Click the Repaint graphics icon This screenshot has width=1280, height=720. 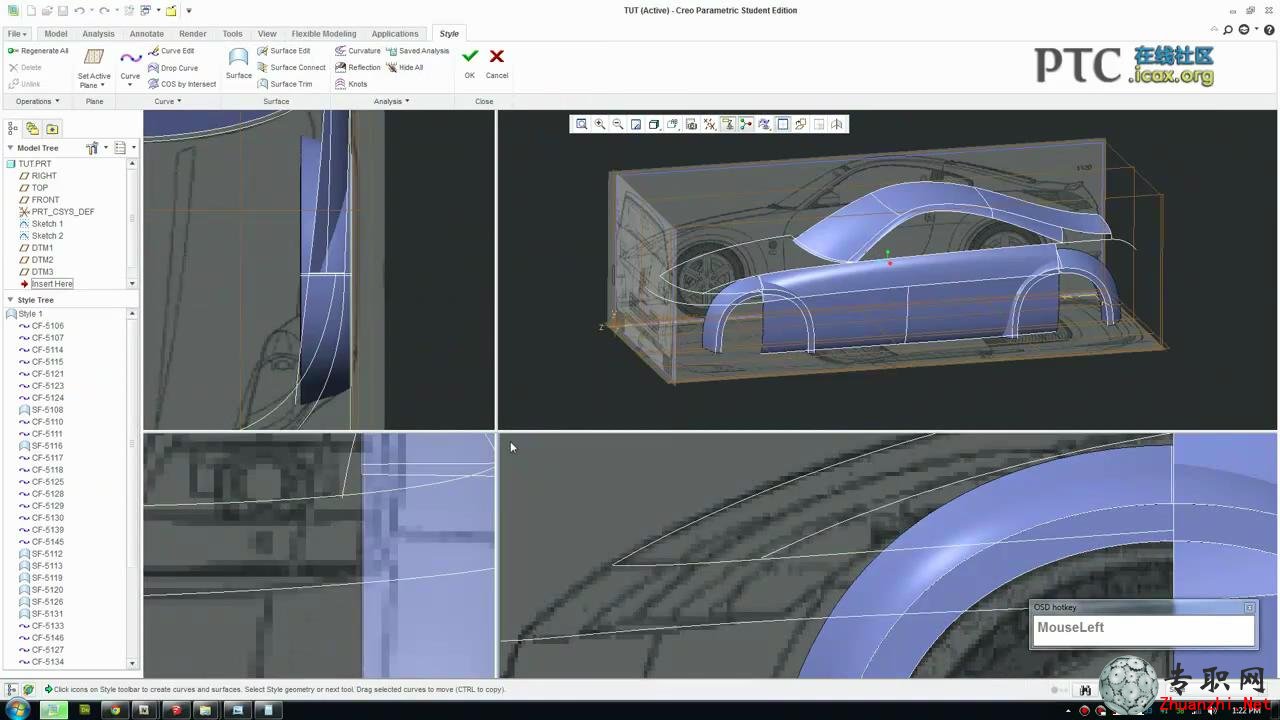tap(635, 124)
